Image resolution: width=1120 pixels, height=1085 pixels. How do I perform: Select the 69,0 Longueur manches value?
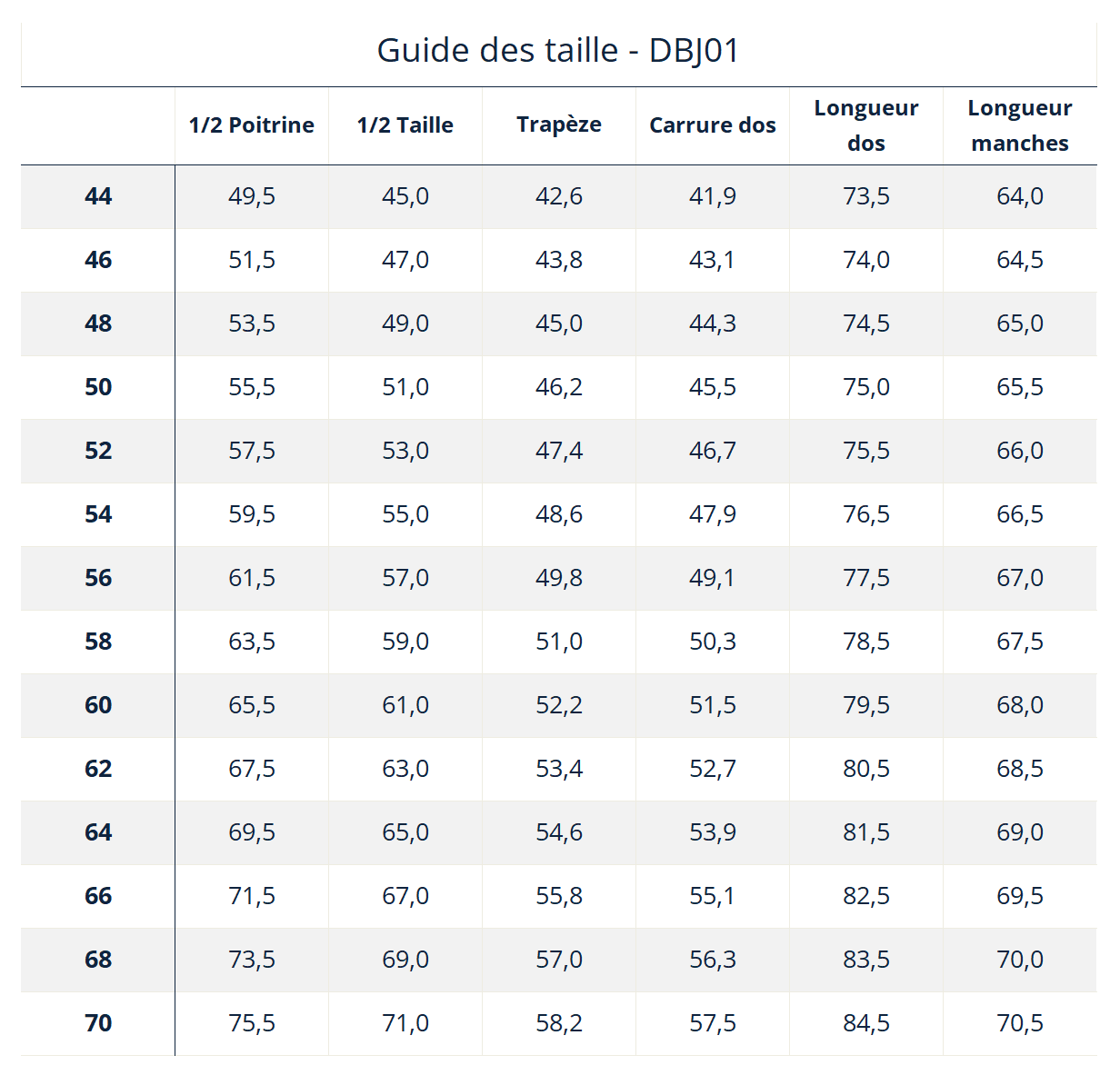pos(1020,832)
